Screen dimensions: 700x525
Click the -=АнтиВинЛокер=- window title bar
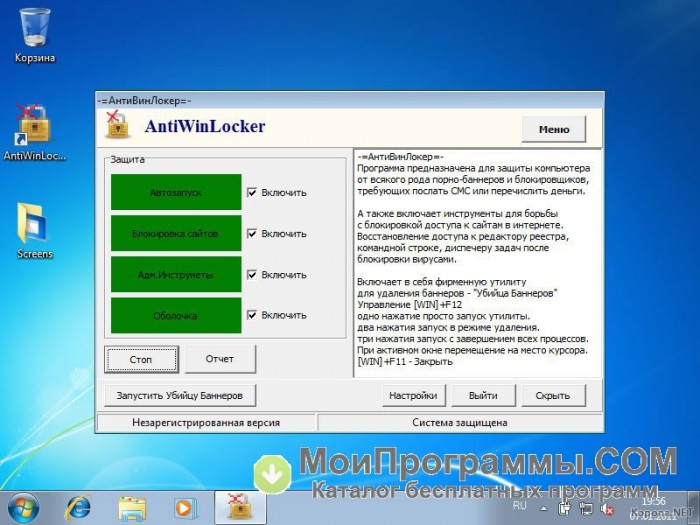[x=350, y=101]
